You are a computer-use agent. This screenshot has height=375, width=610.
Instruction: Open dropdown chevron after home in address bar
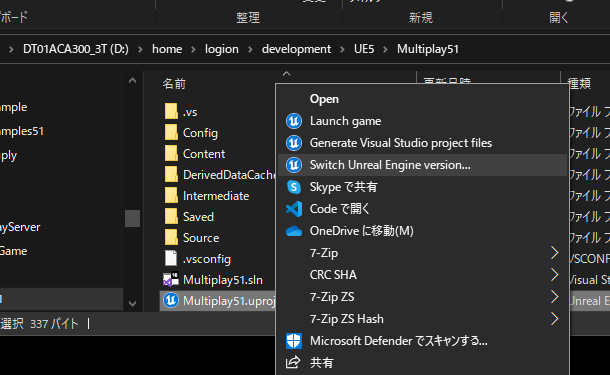[x=193, y=49]
